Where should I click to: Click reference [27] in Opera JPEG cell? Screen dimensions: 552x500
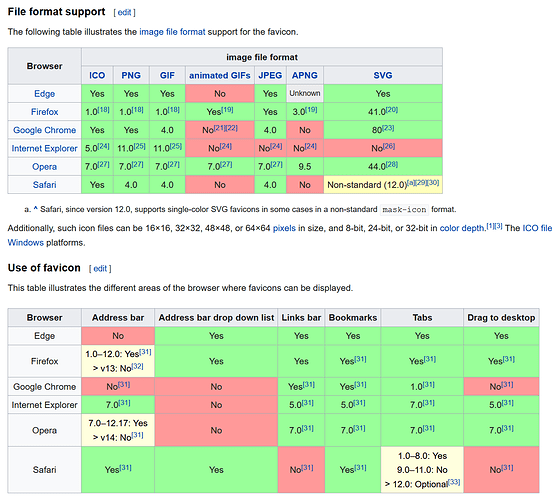(276, 164)
